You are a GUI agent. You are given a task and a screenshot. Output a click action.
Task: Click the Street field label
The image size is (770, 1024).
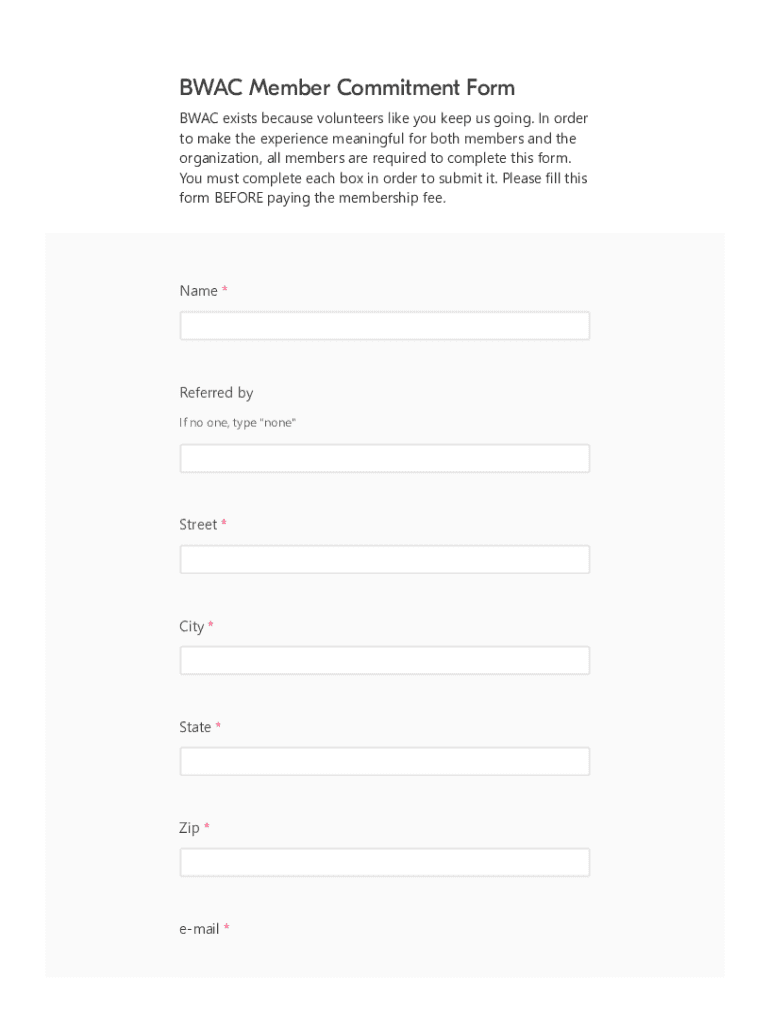tap(198, 525)
